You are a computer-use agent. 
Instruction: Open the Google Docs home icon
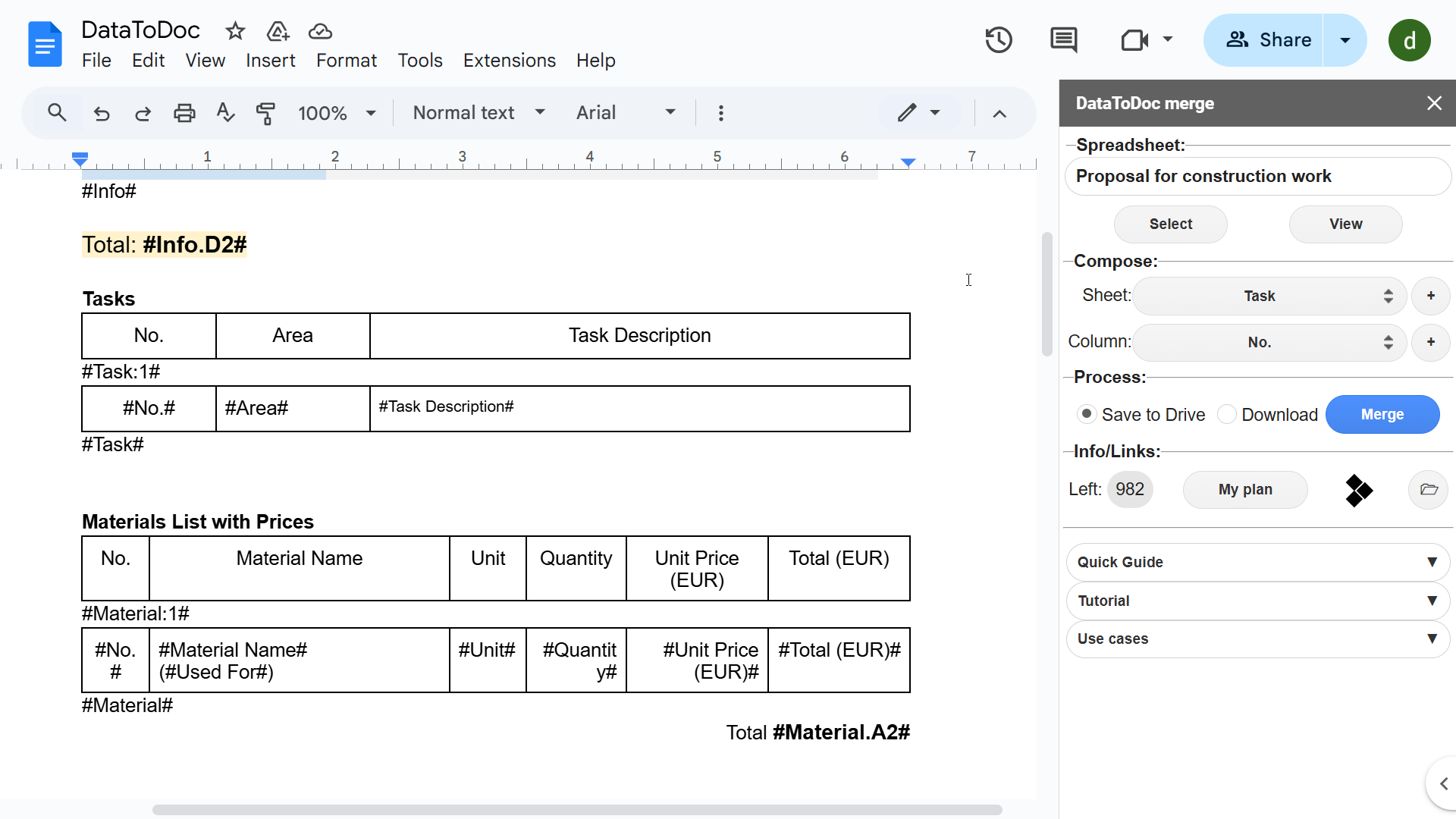45,44
